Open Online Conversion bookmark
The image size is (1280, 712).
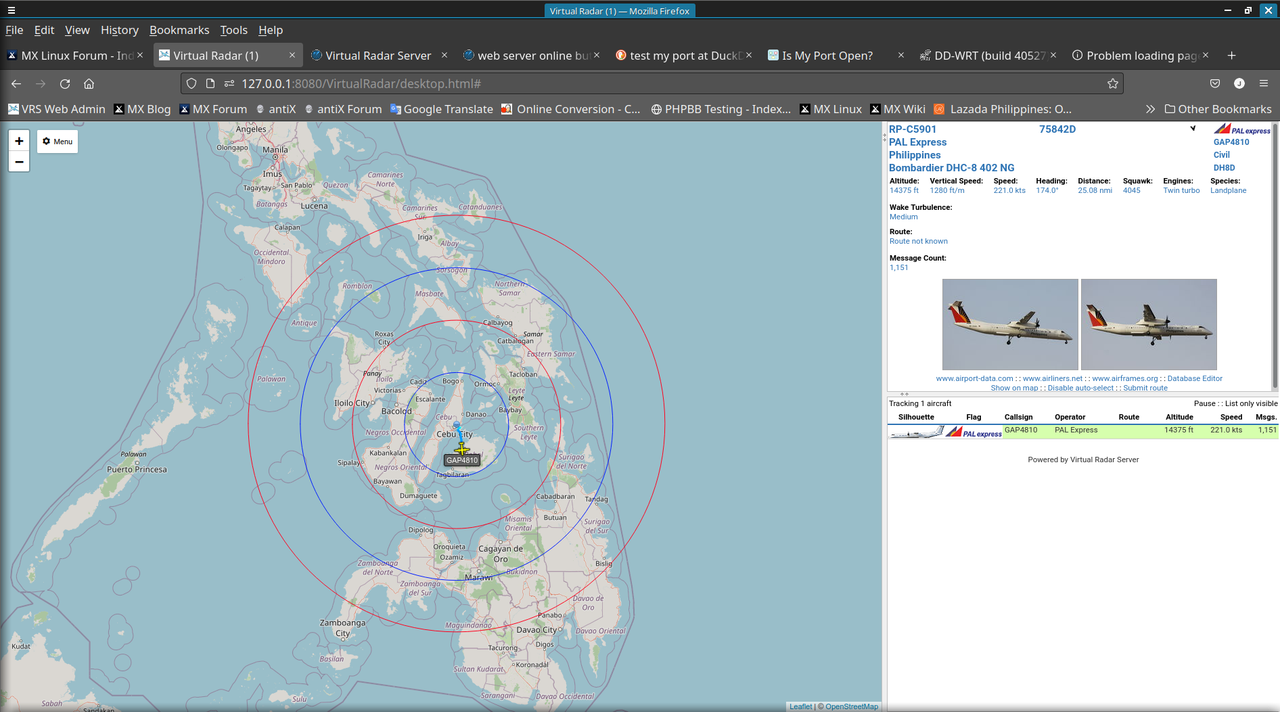tap(571, 109)
